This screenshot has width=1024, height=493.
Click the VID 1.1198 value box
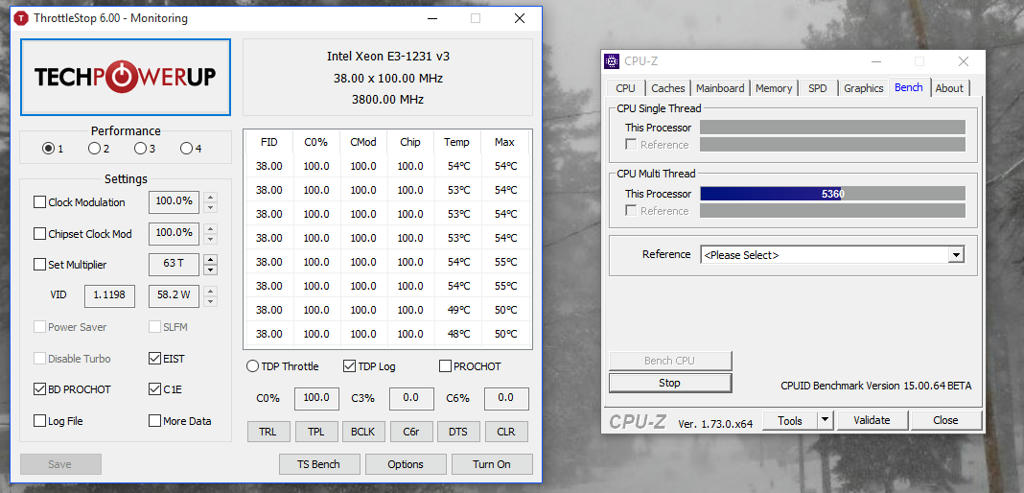[x=110, y=296]
